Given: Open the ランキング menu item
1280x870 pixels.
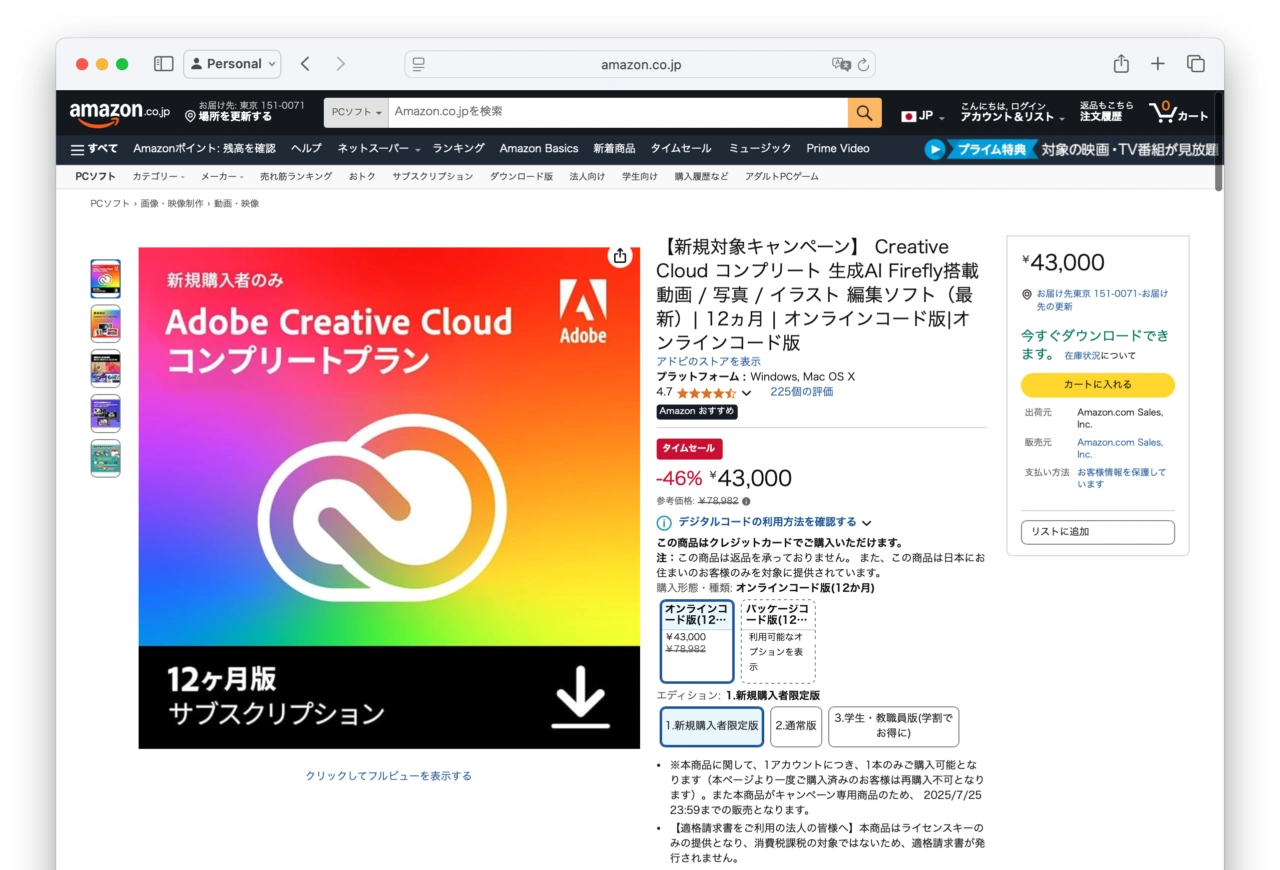Looking at the screenshot, I should pos(458,148).
